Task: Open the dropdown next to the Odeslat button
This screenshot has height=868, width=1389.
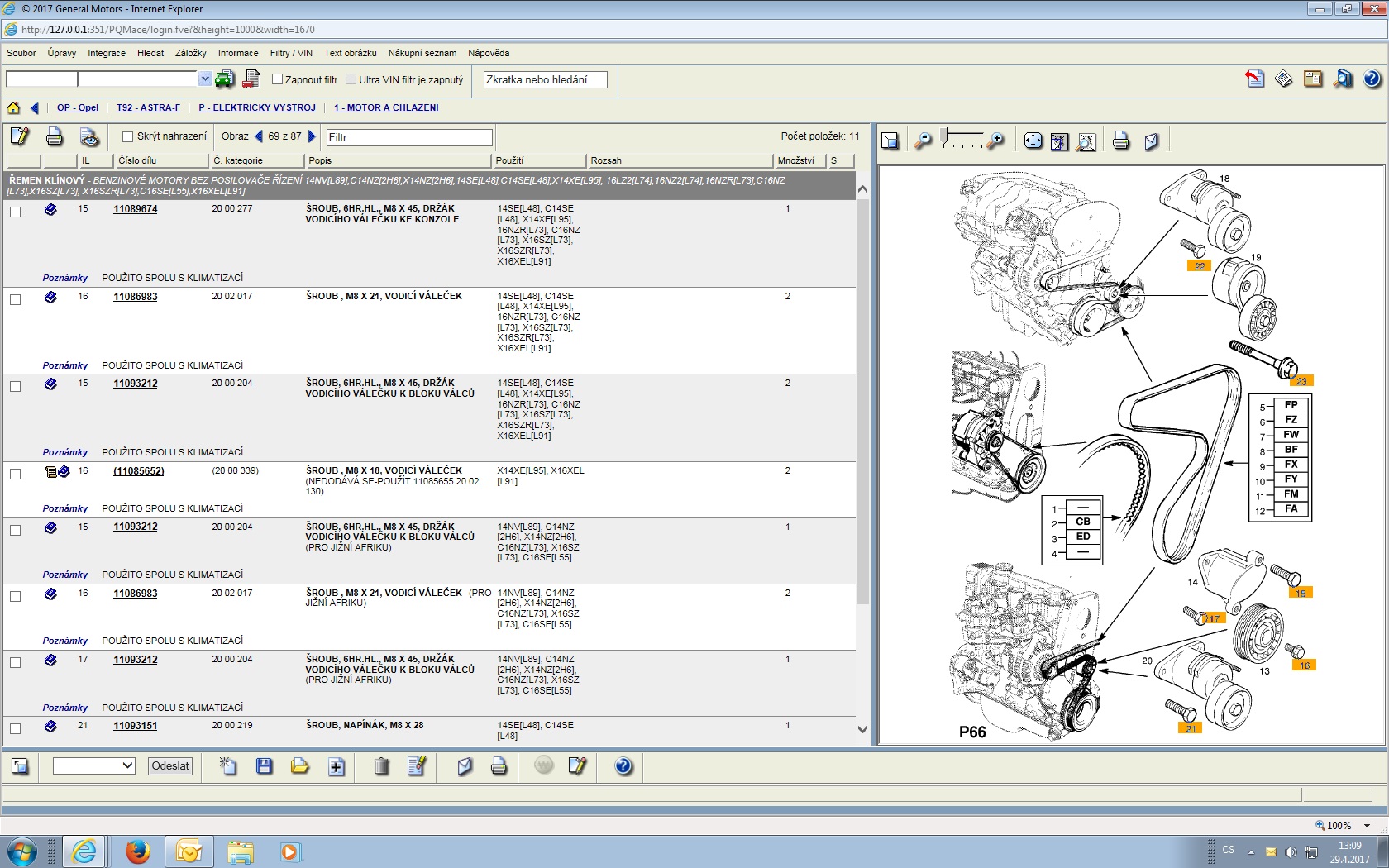Action: point(127,765)
